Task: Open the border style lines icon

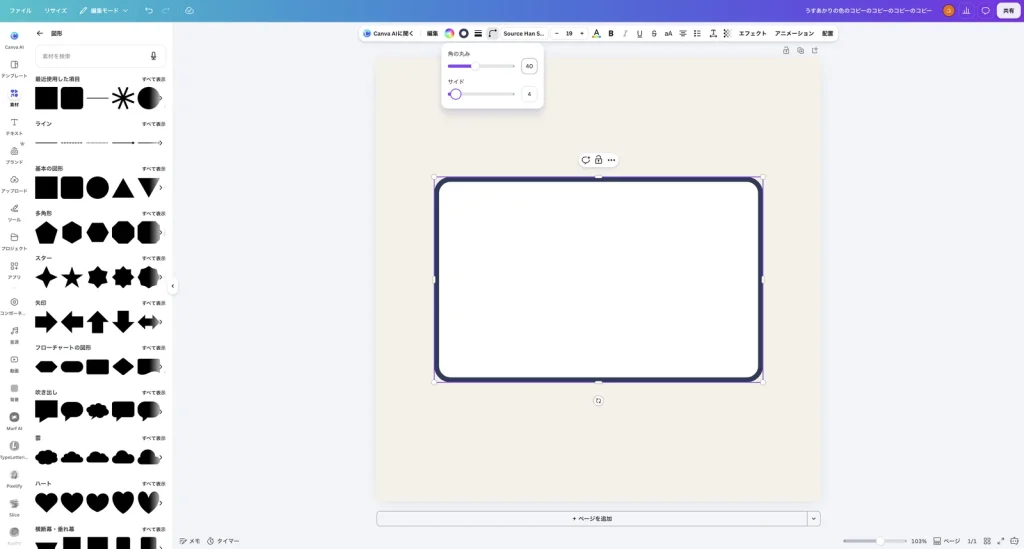Action: (478, 33)
